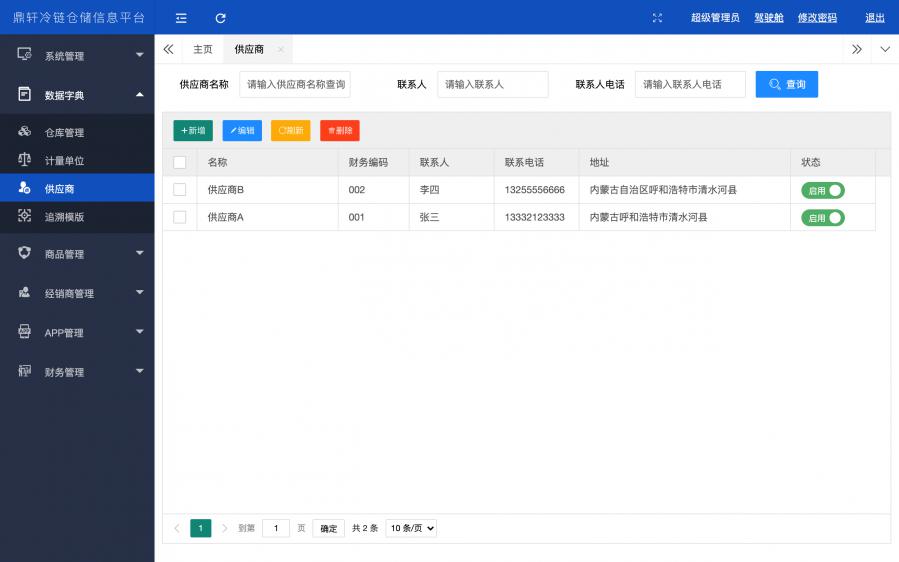Expand the 商品管理 sidebar menu
This screenshot has height=562, width=899.
77,254
